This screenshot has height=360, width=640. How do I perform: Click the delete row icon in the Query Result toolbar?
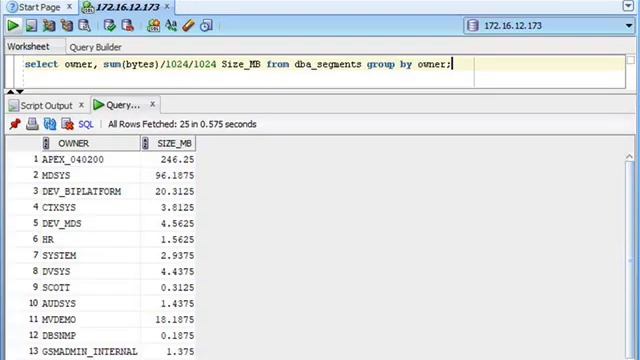pyautogui.click(x=67, y=124)
